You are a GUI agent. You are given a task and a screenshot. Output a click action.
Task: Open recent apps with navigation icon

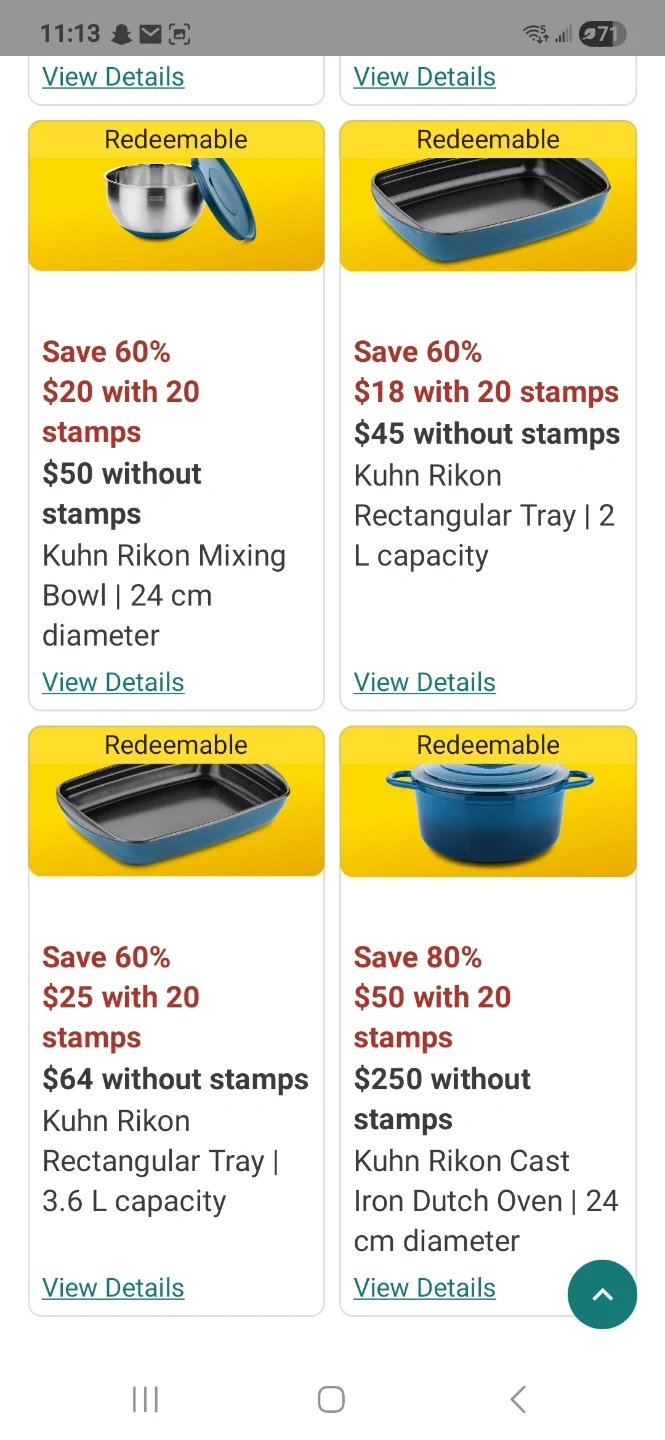pyautogui.click(x=145, y=1399)
